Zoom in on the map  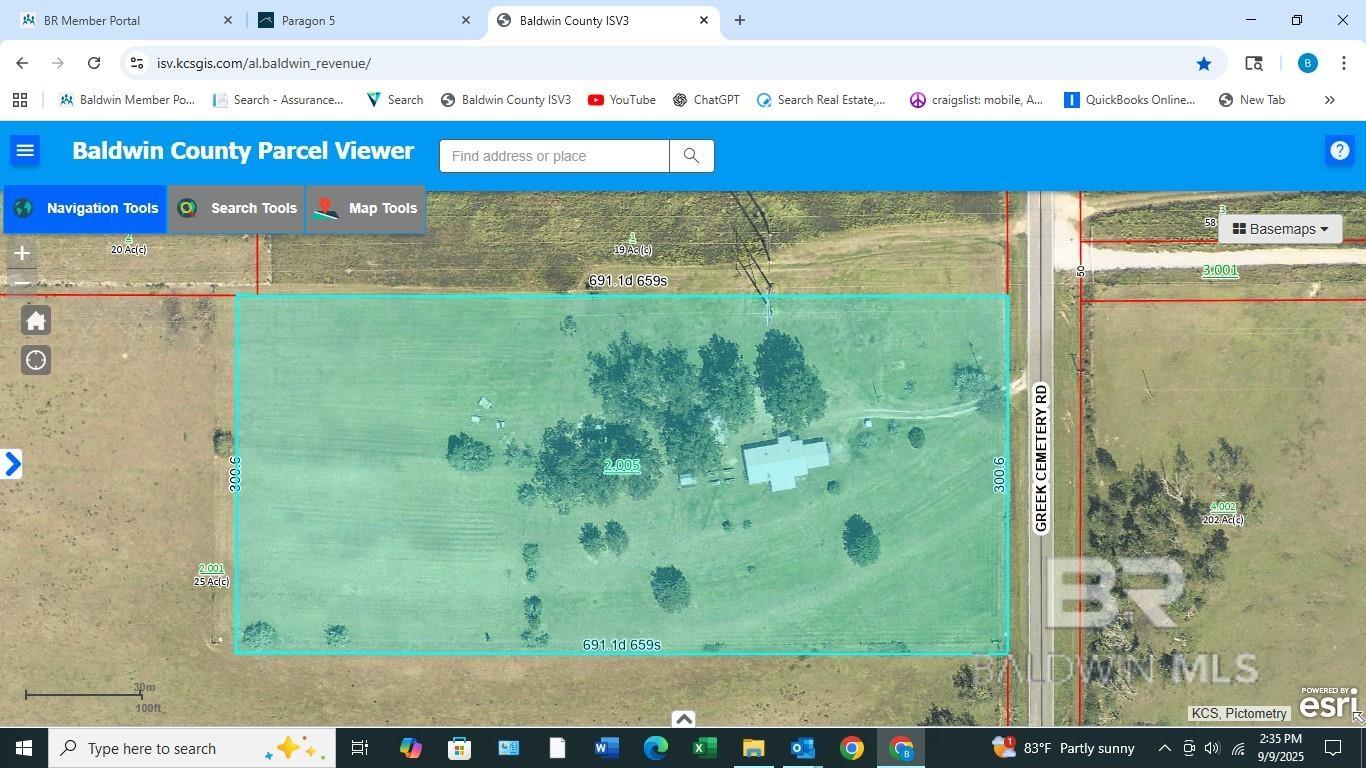tap(22, 253)
